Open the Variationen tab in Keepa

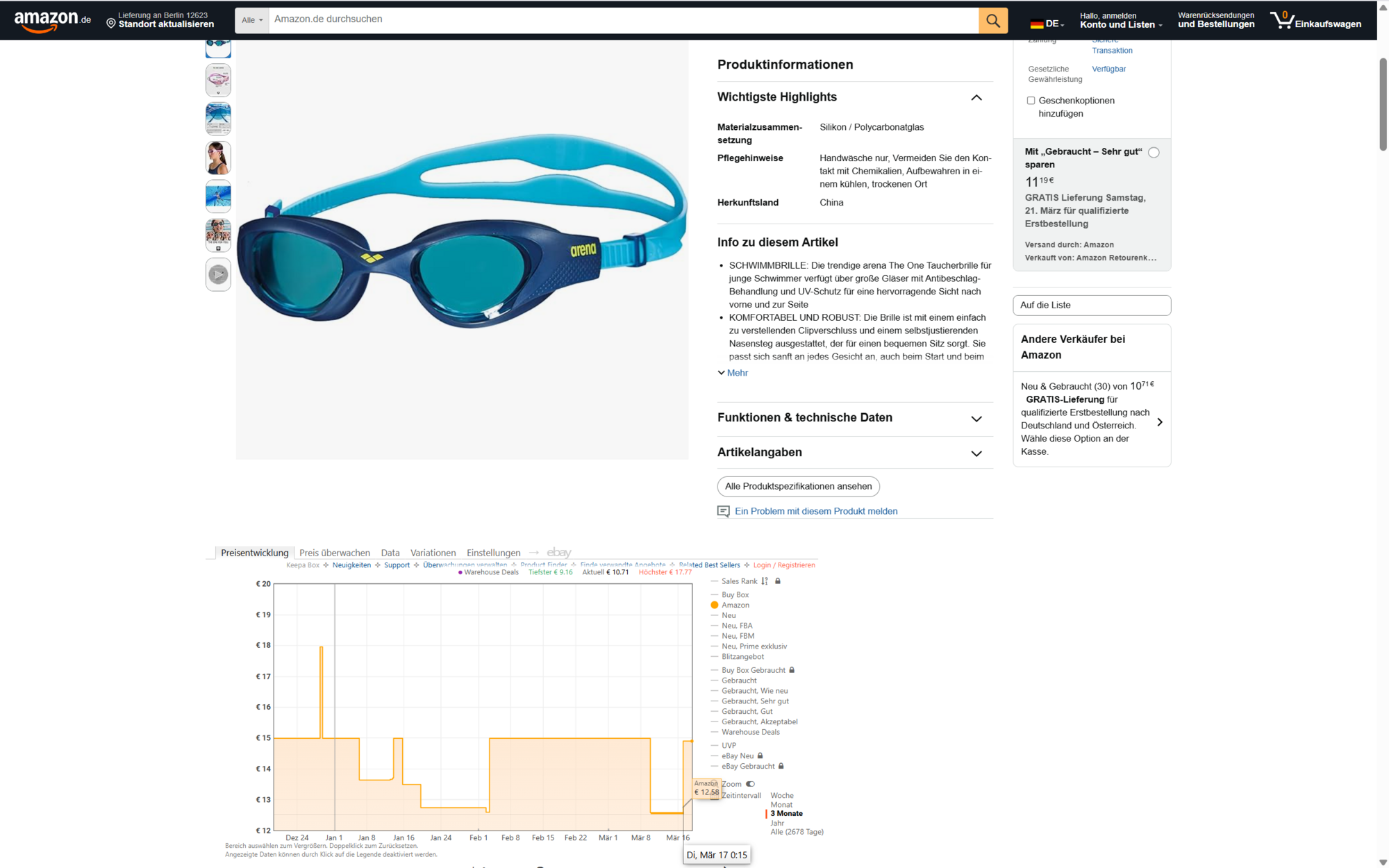point(433,553)
